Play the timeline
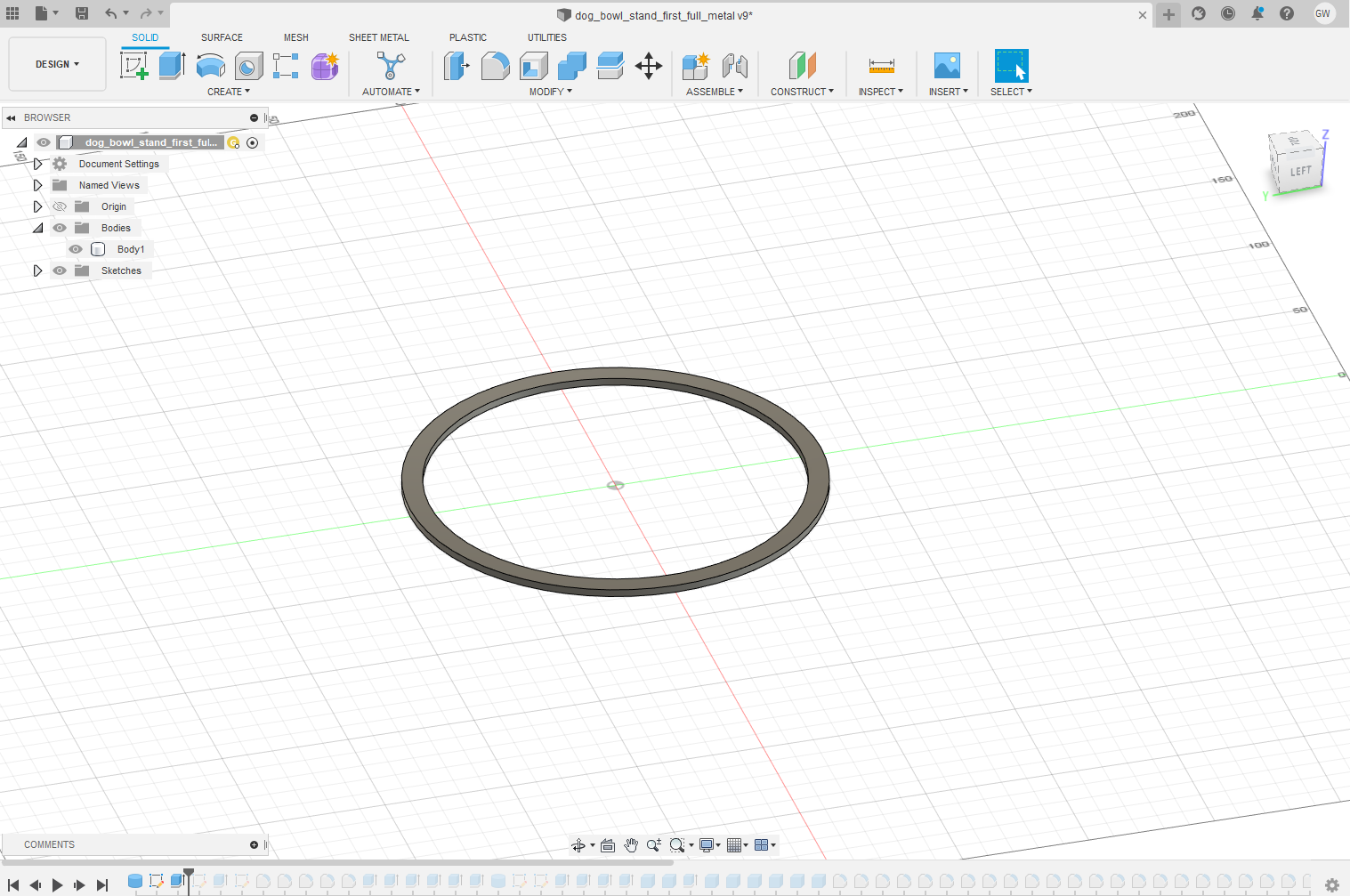Screen dimensions: 1350x896 coord(58,884)
